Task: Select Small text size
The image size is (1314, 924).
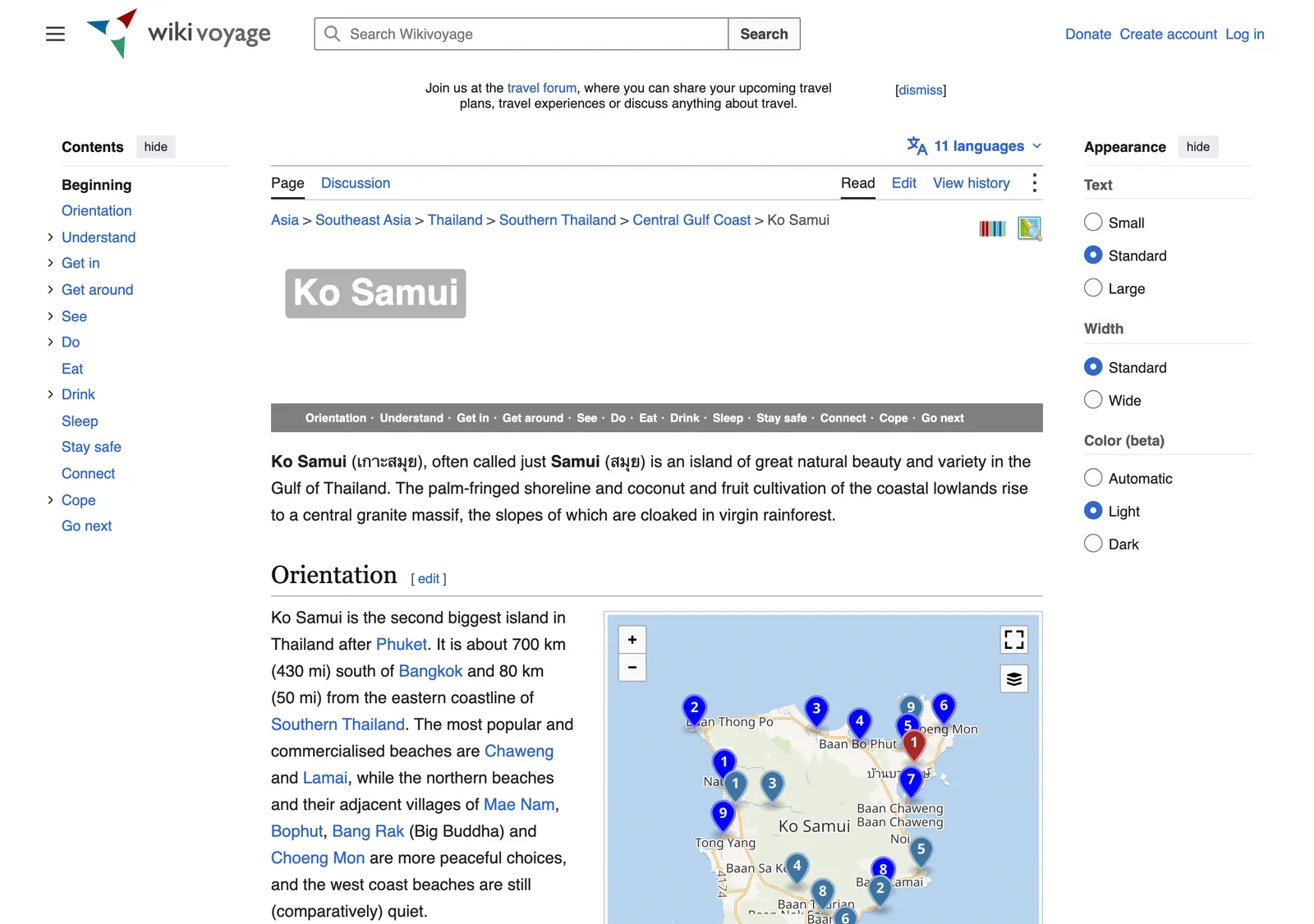Action: coord(1093,223)
